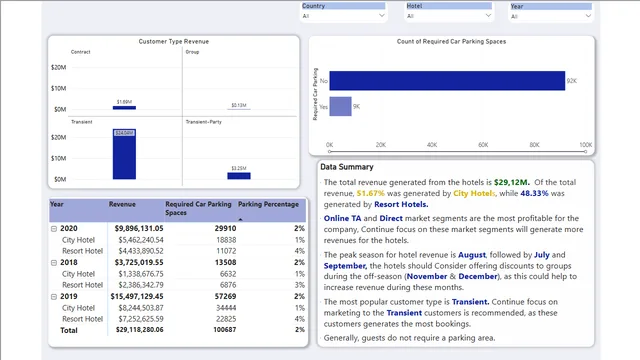
Task: Sort by Required Car Parking Spaces header
Action: click(198, 208)
